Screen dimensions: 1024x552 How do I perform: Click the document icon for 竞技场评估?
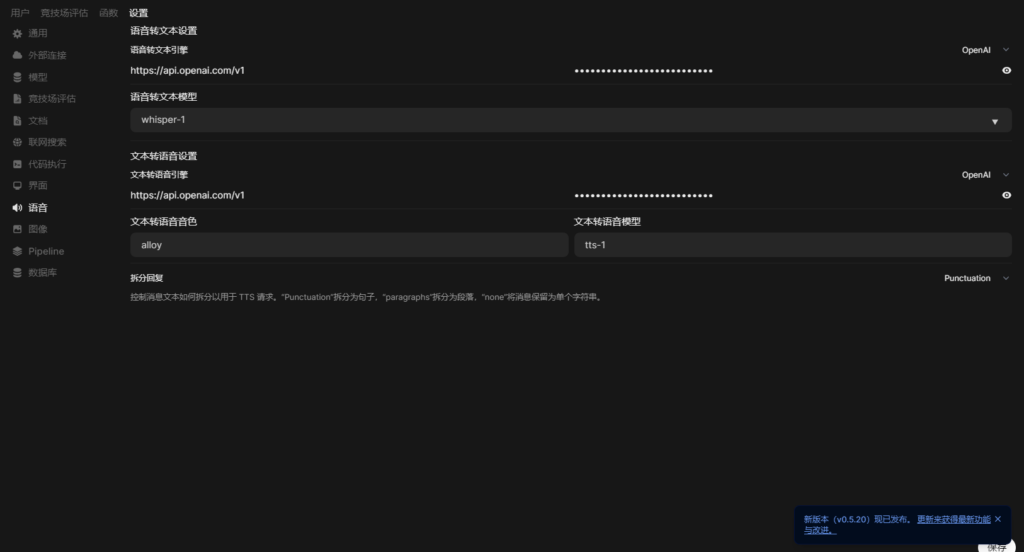coord(17,99)
